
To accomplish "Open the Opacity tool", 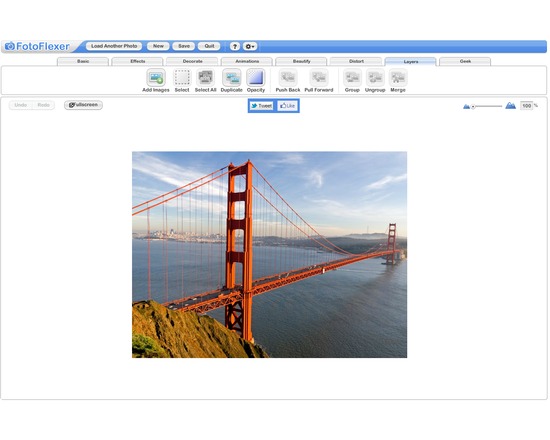I will click(x=256, y=78).
